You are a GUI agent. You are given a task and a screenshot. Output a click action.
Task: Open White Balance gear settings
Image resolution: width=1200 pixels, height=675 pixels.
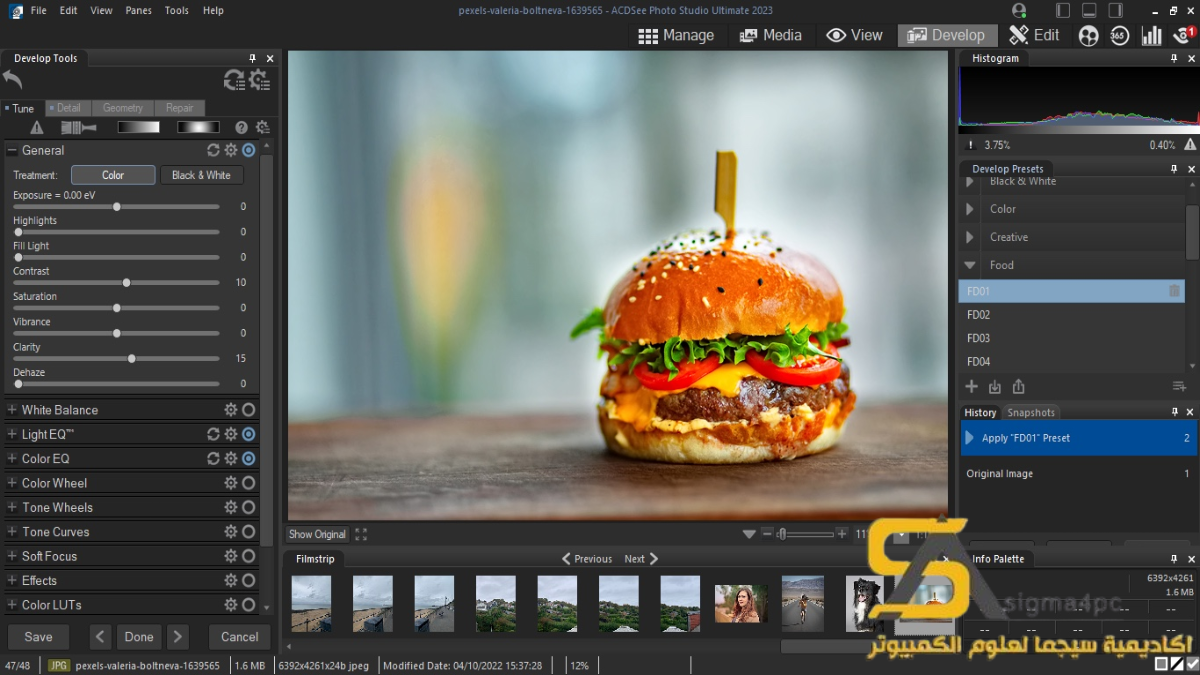tap(231, 410)
